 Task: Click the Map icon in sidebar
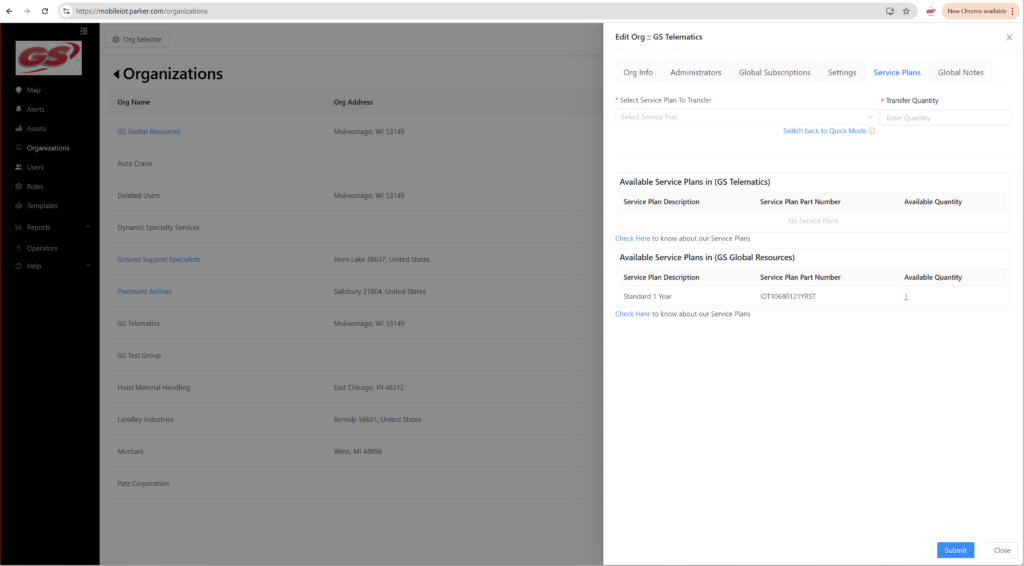[x=19, y=90]
